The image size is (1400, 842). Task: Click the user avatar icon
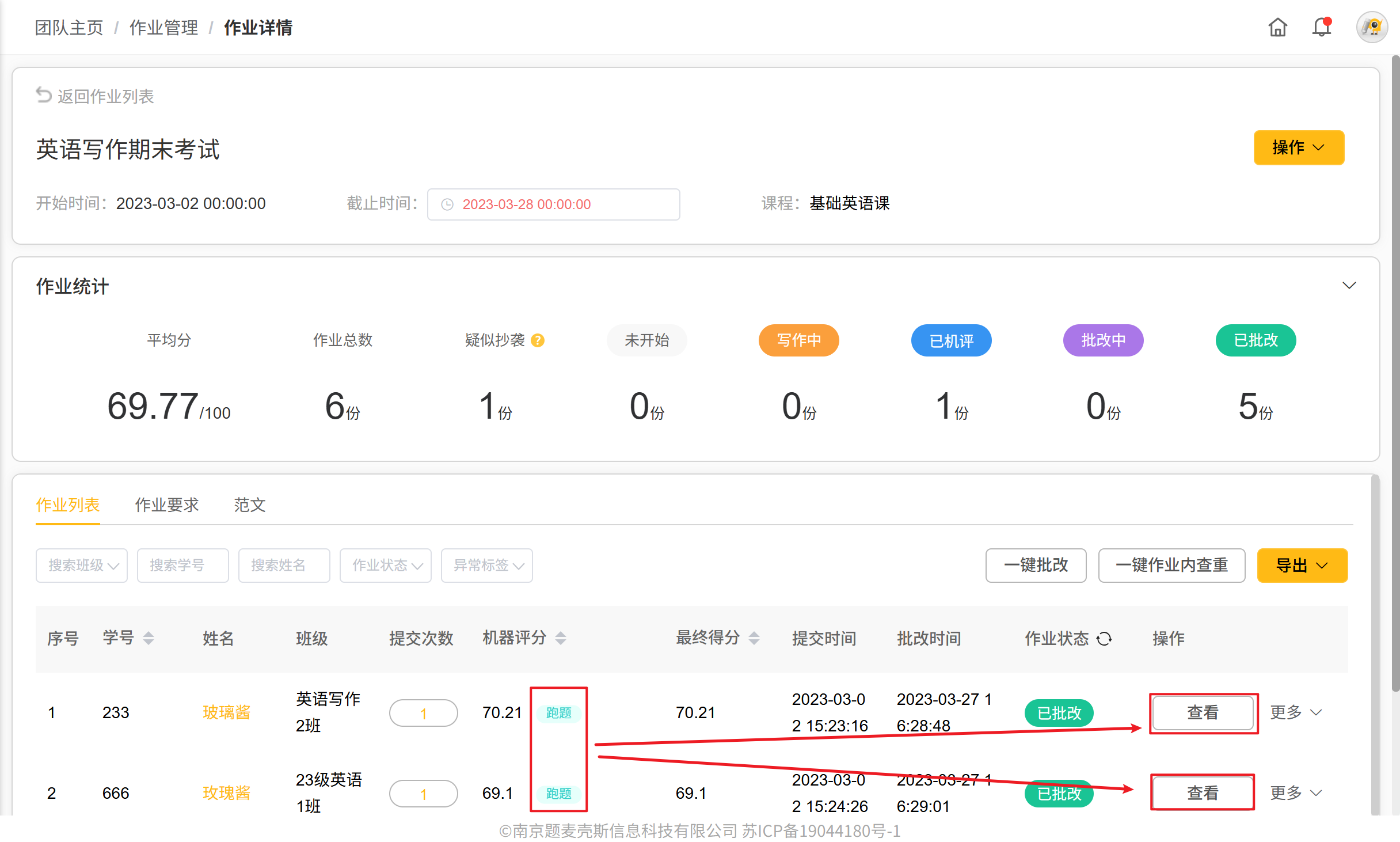pyautogui.click(x=1372, y=27)
